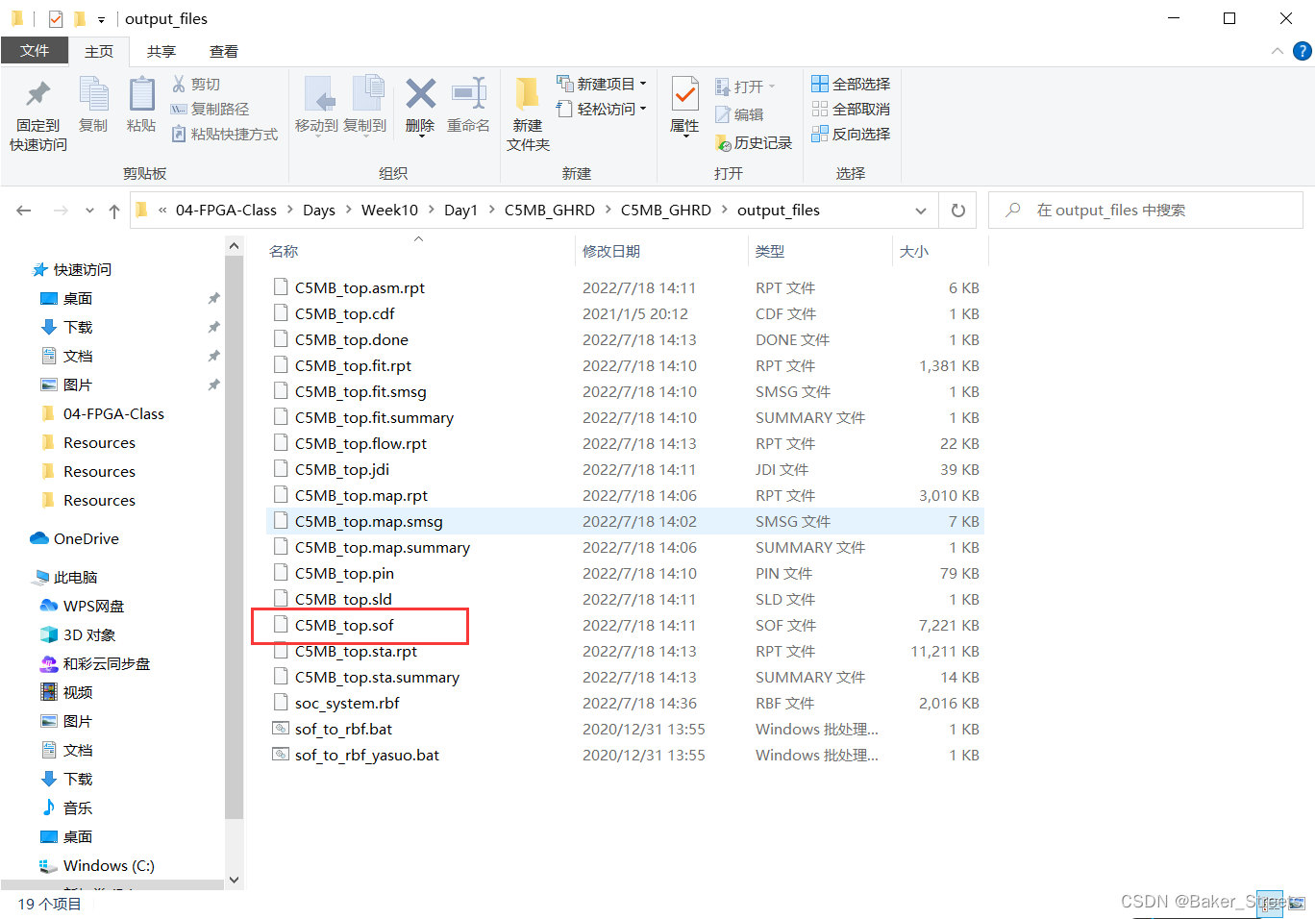The image size is (1316, 919).
Task: Click the Delete (删除) X icon
Action: point(421,93)
